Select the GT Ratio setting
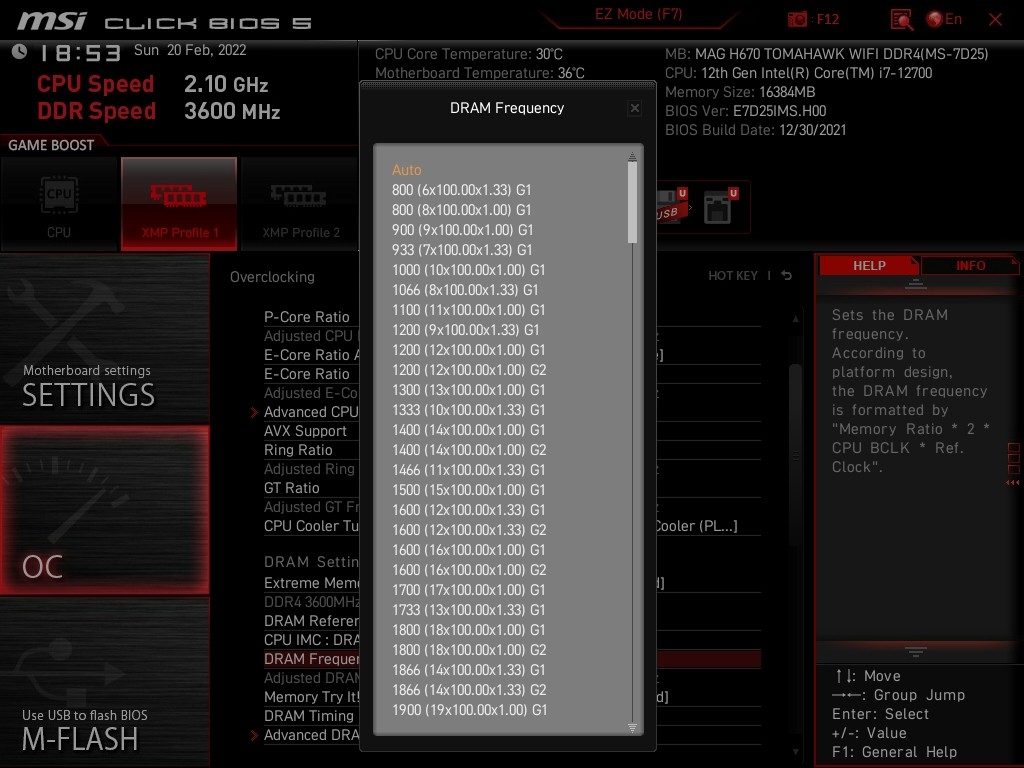 [291, 488]
